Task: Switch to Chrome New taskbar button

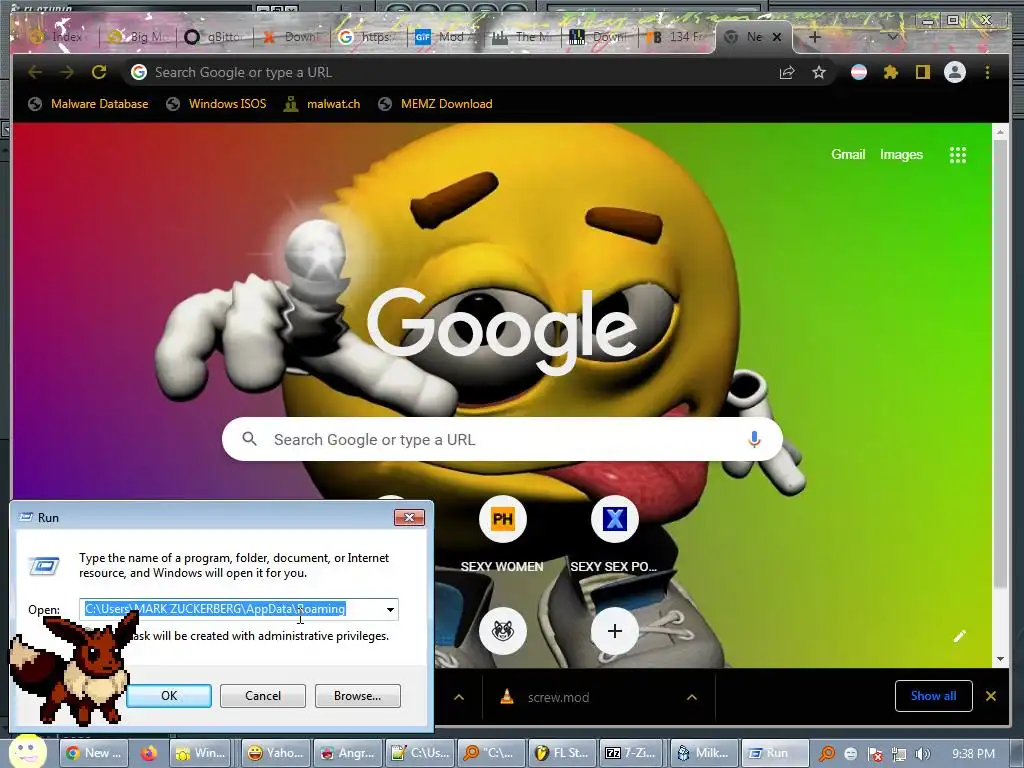Action: tap(93, 753)
